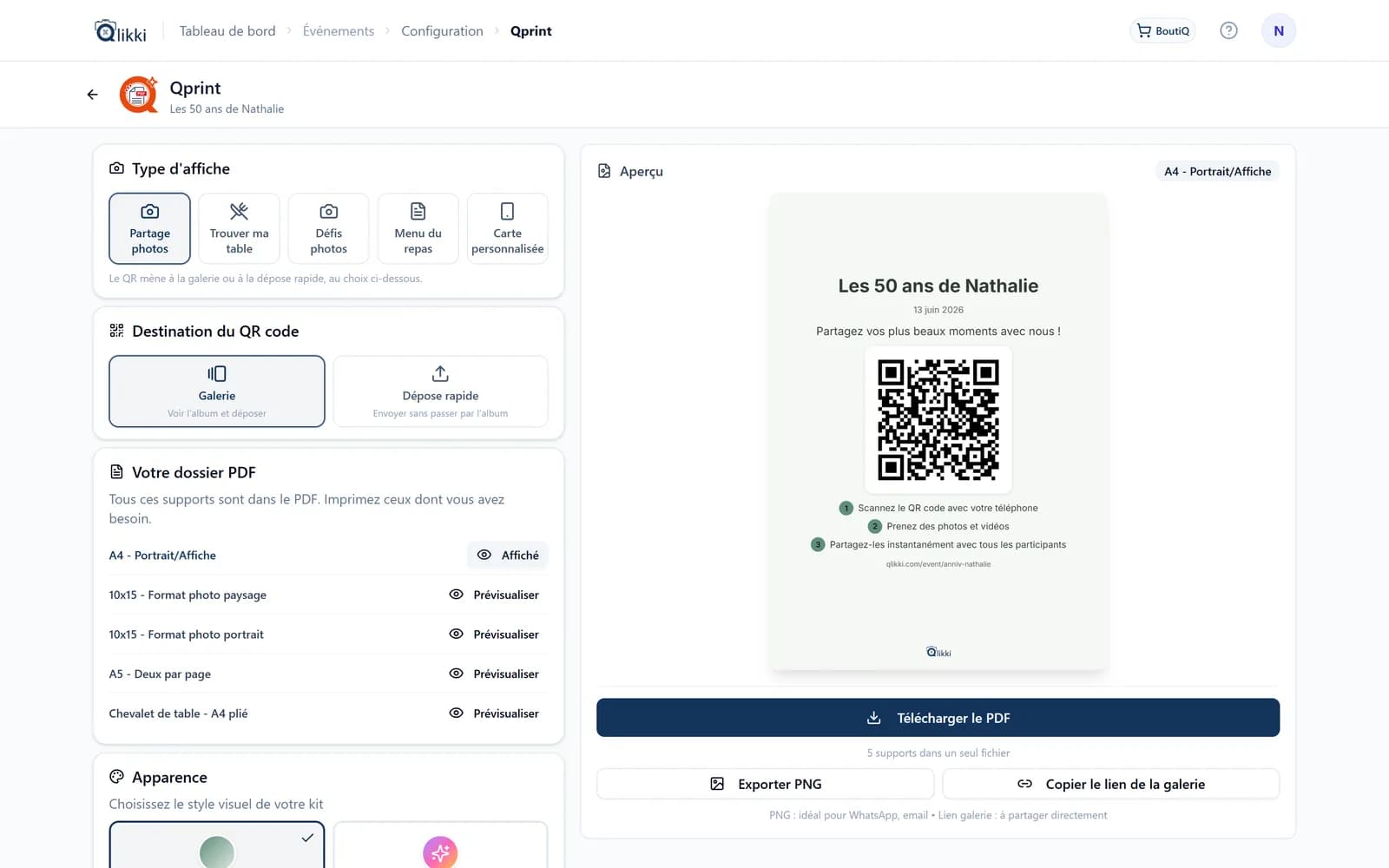Open the help question mark icon

1228,30
